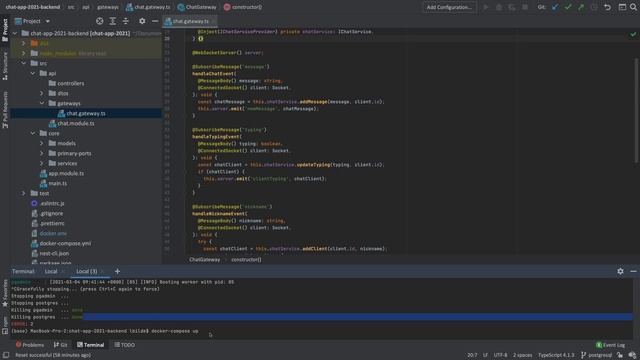Expand the services folder
The height and width of the screenshot is (360, 640).
(42, 163)
